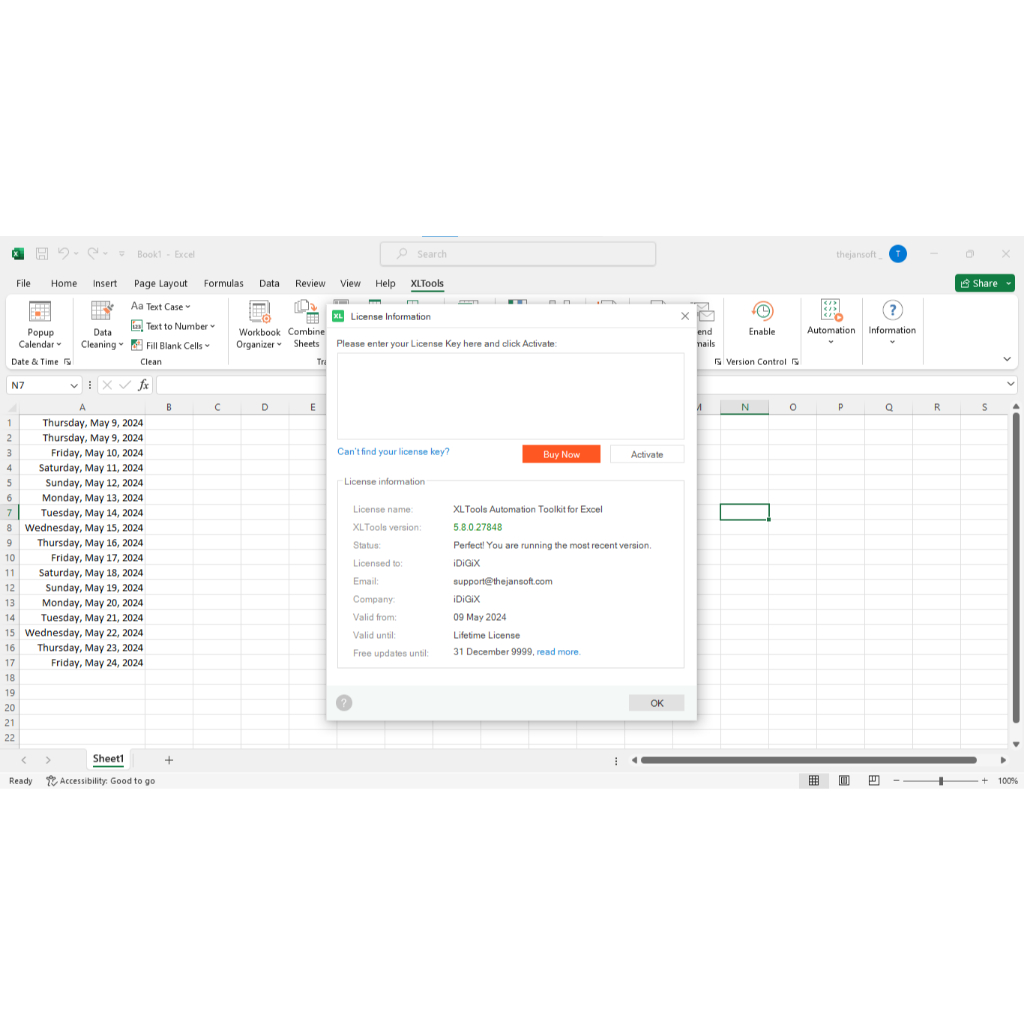Screen dimensions: 1024x1024
Task: Click zoom in plus button
Action: point(984,780)
